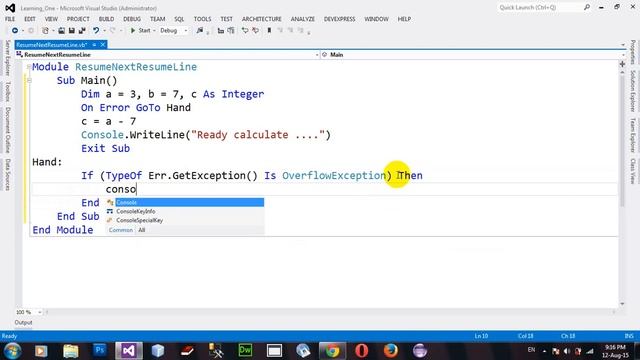640x360 pixels.
Task: Switch to Google Chrome in the taskbar
Action: 332,351
